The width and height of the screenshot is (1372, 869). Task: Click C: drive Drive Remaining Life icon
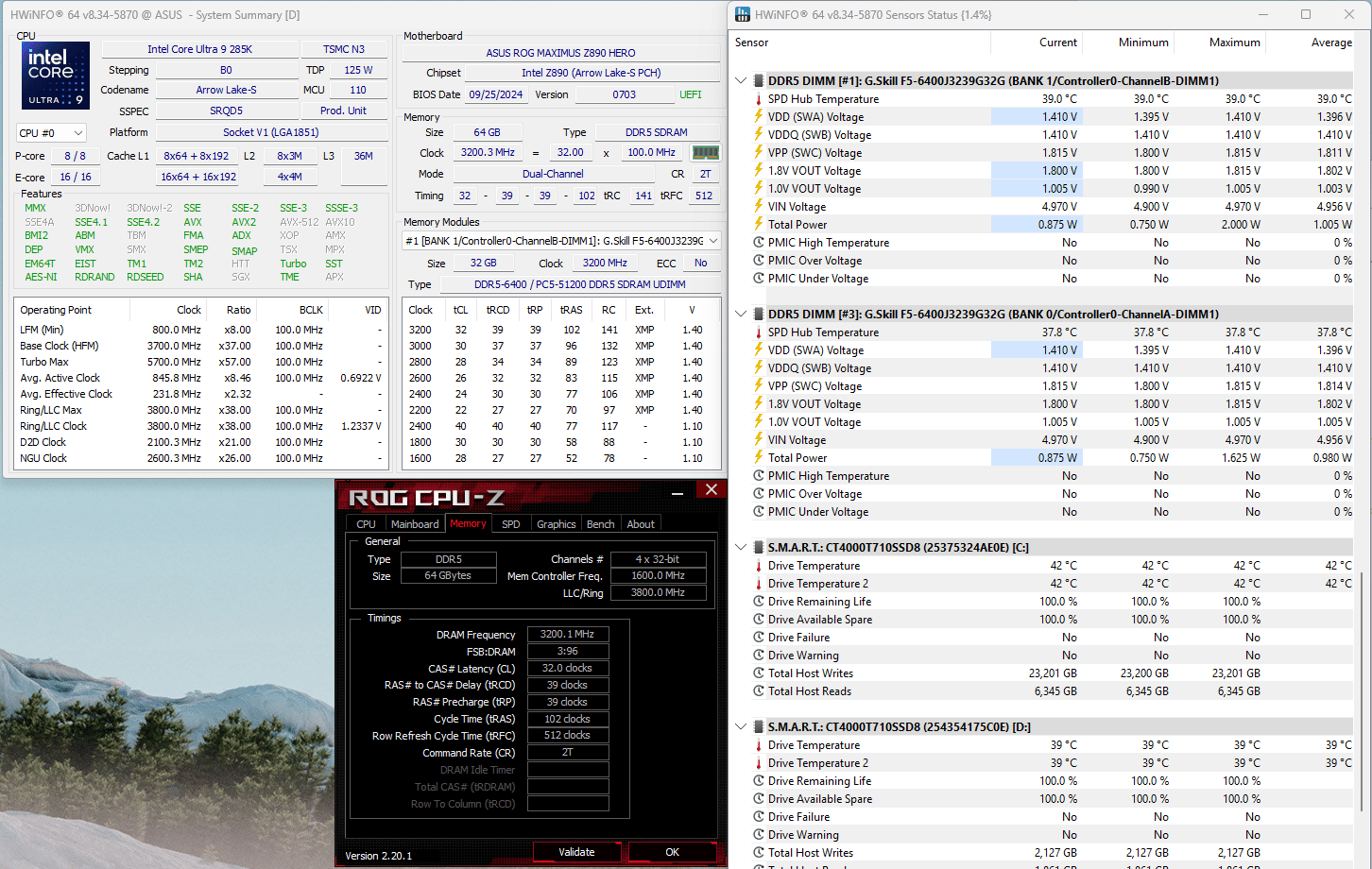coord(758,602)
